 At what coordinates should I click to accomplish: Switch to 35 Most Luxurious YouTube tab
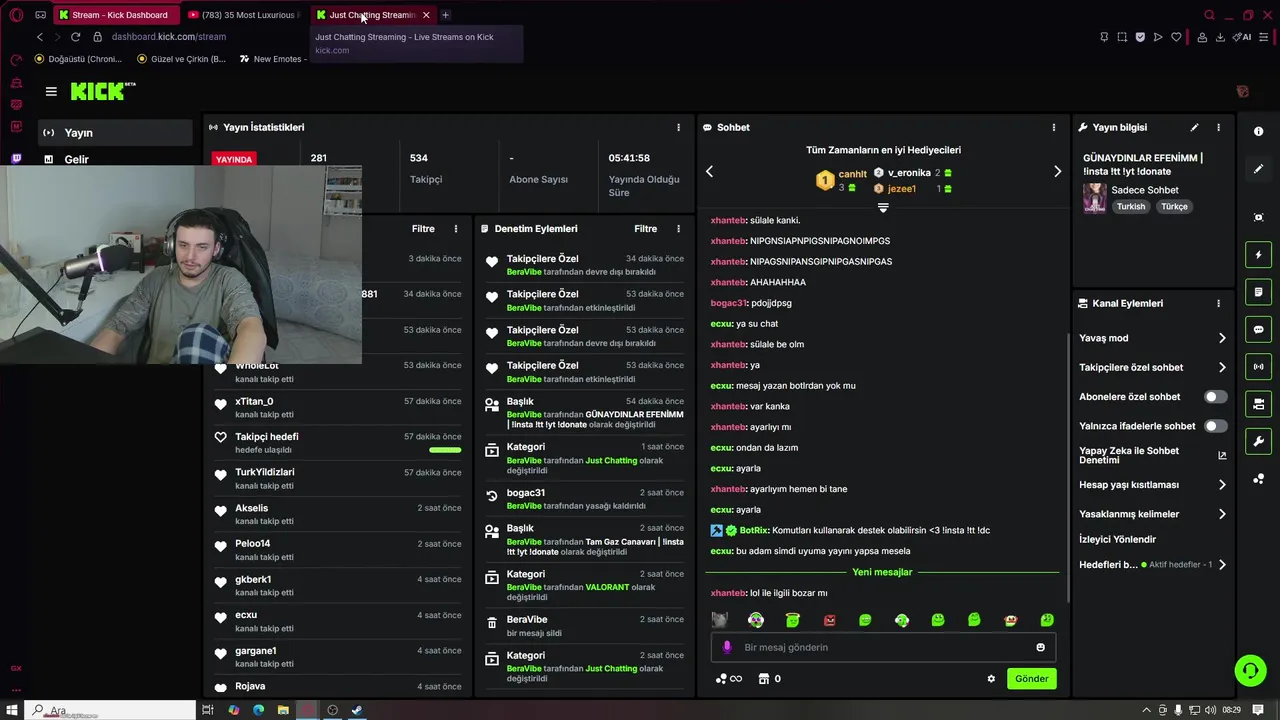(x=245, y=15)
